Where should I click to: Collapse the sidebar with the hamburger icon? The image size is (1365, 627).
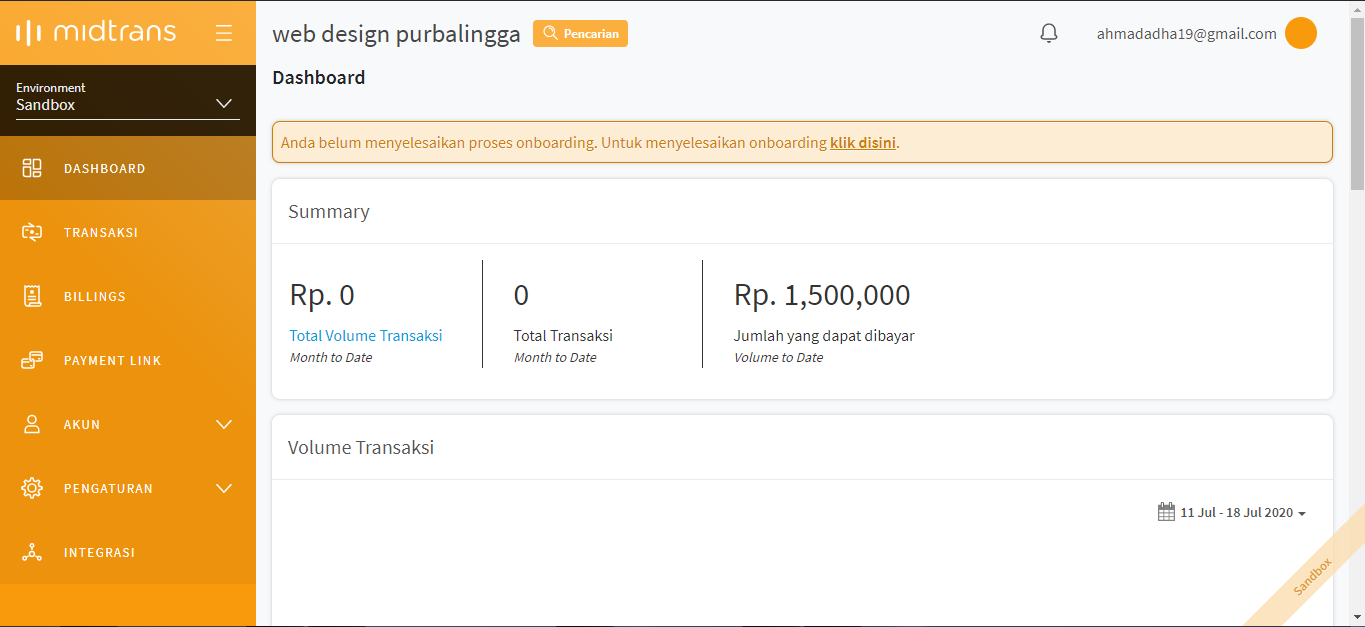pyautogui.click(x=223, y=31)
